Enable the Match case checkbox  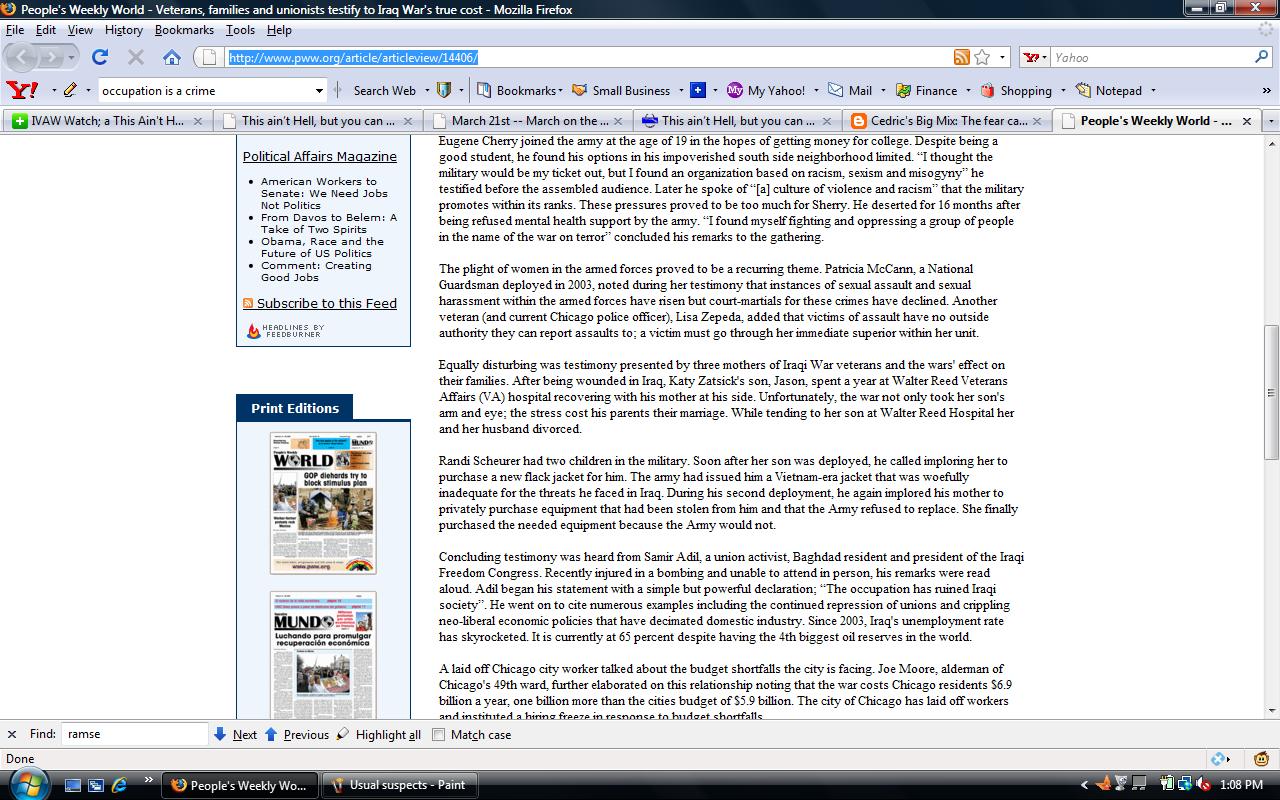click(439, 734)
